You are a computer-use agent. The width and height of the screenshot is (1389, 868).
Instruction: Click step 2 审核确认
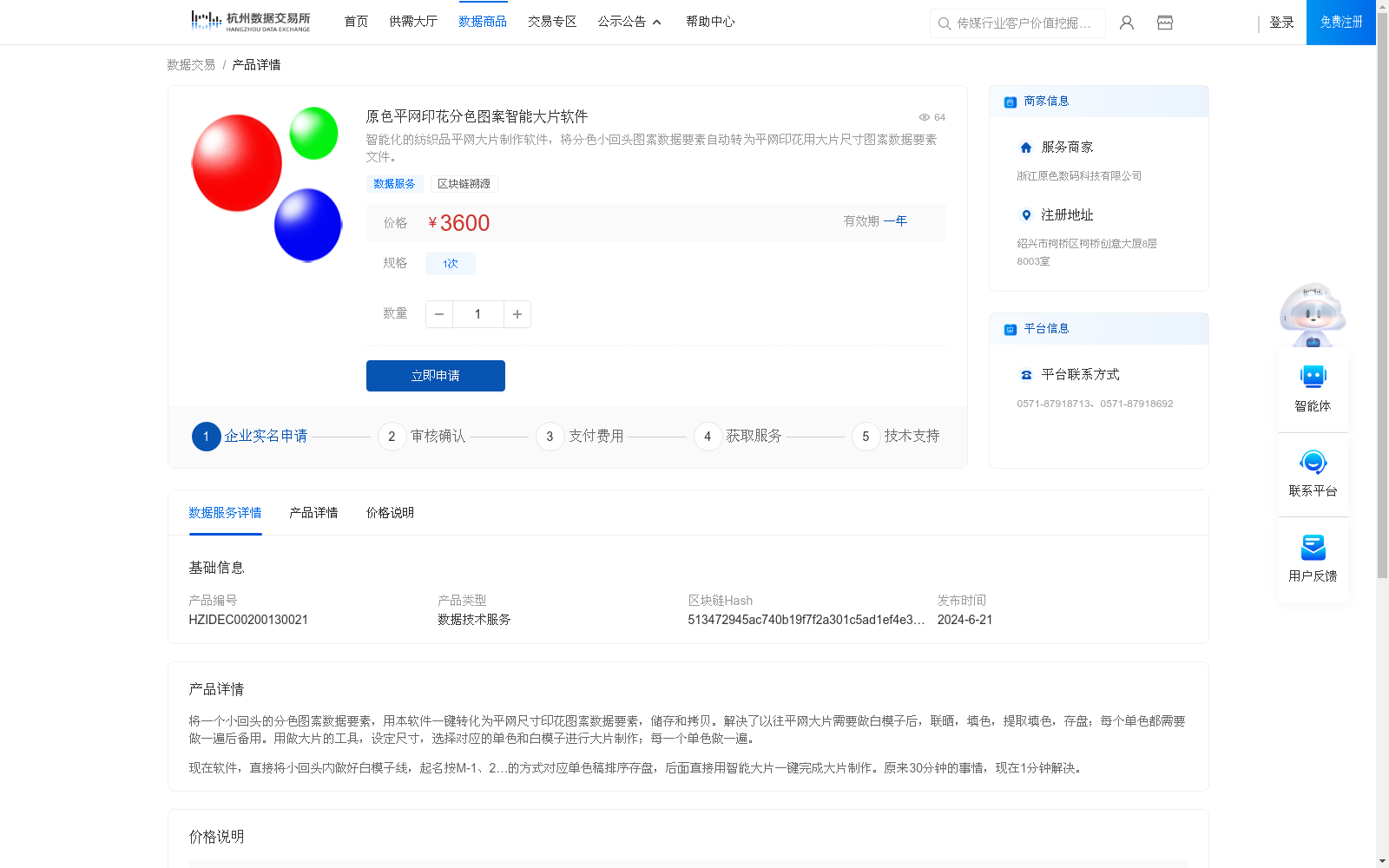[422, 437]
